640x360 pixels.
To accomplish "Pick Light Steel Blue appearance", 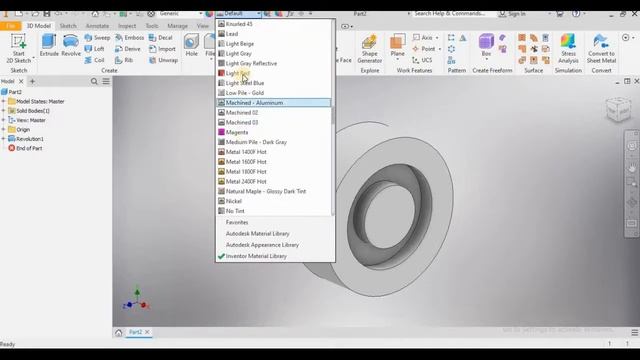I will [273, 83].
